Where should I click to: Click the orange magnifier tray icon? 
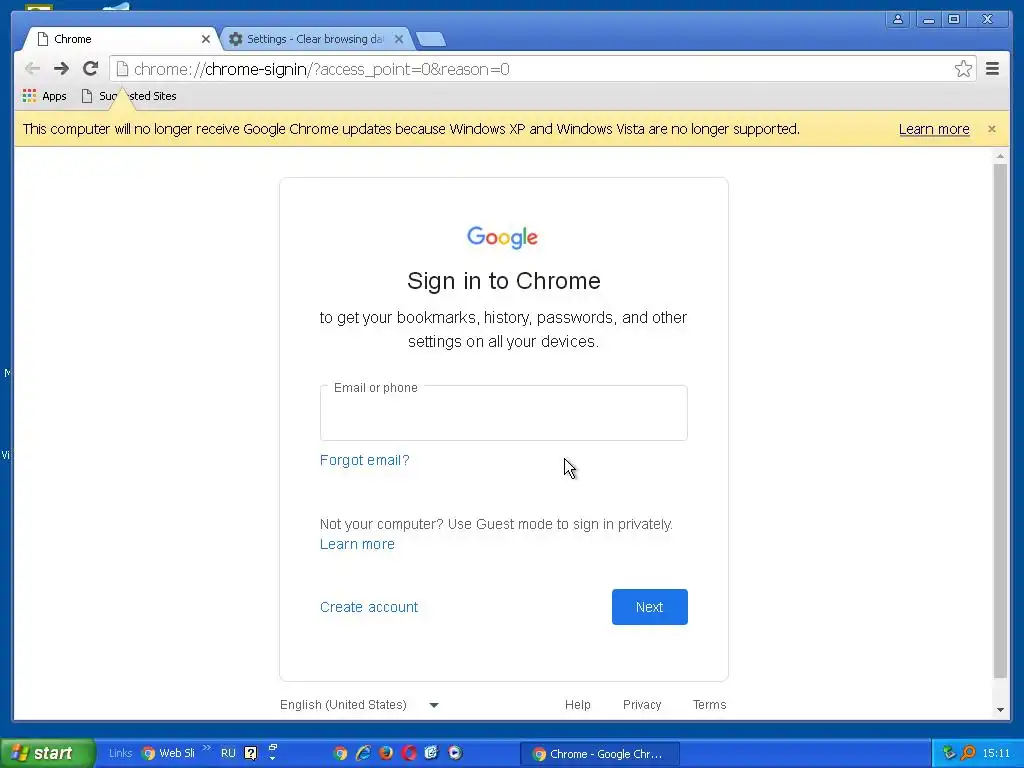tap(968, 753)
